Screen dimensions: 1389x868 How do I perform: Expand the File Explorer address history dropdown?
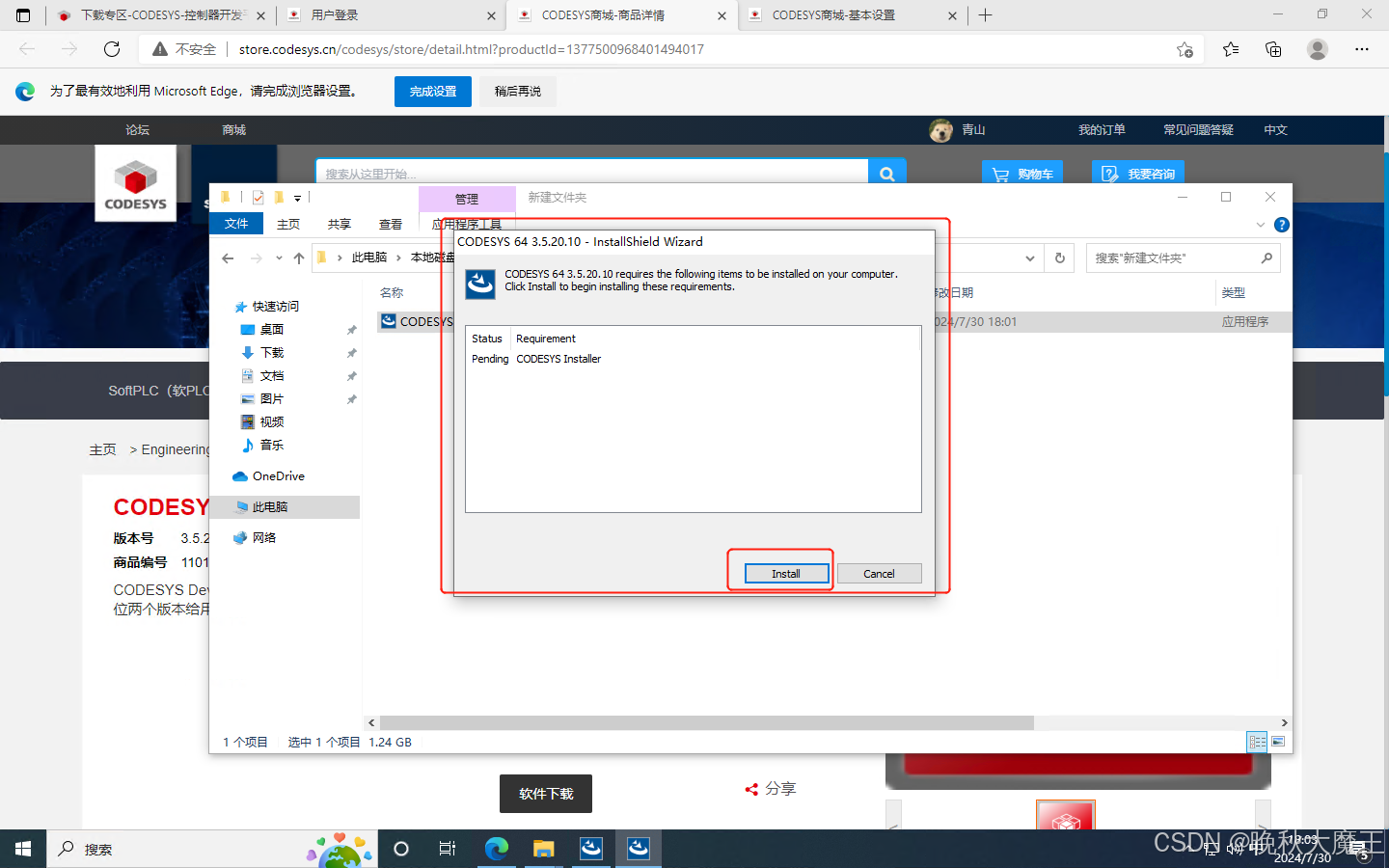[1030, 258]
